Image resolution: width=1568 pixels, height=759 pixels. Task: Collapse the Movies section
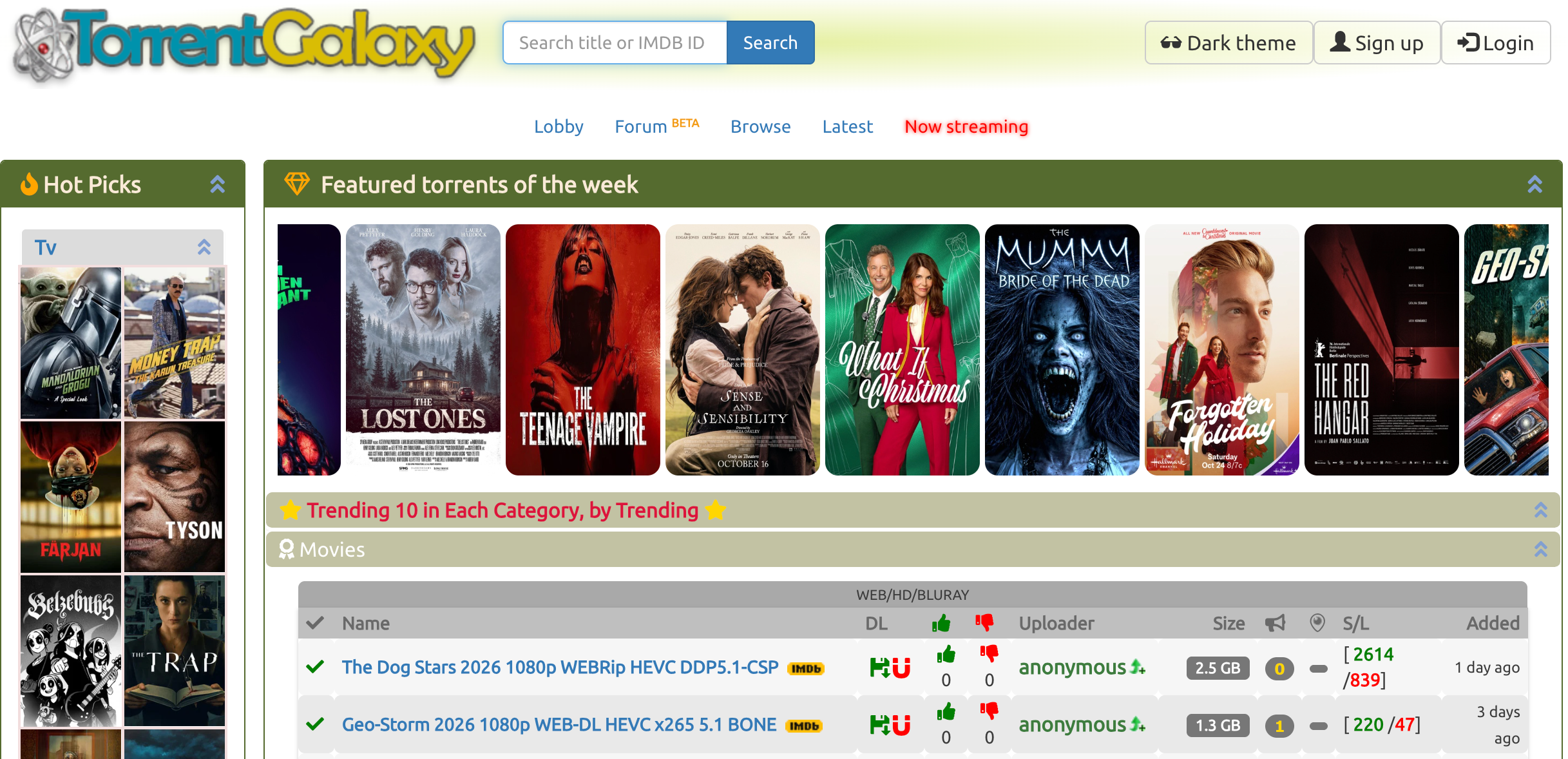tap(1540, 549)
